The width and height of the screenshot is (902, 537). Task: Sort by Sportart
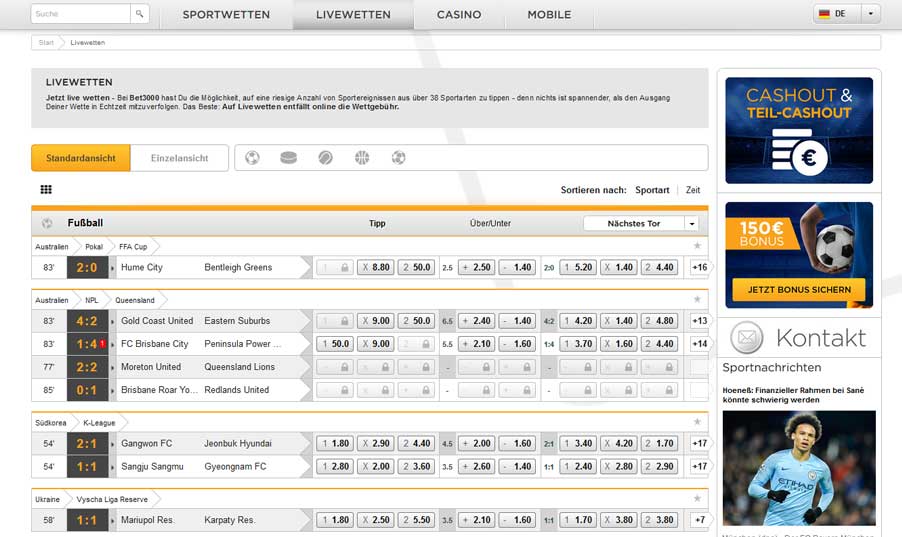click(x=652, y=190)
